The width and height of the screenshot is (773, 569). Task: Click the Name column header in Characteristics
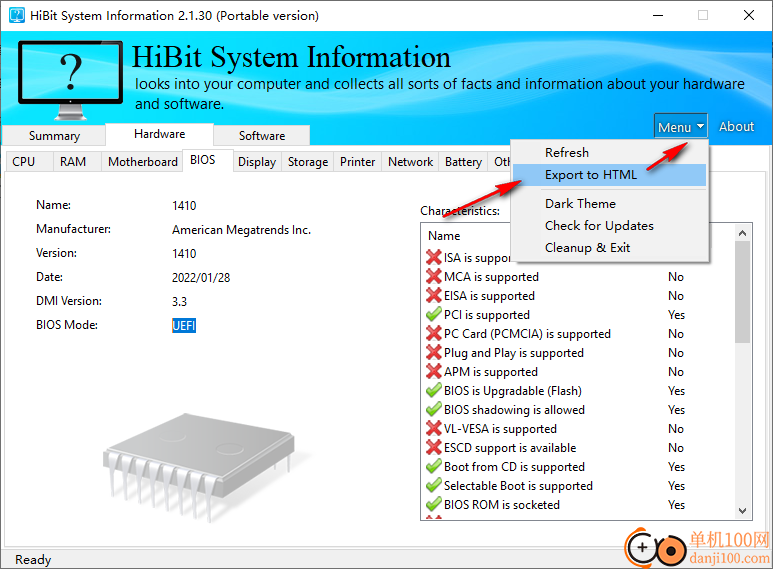444,236
